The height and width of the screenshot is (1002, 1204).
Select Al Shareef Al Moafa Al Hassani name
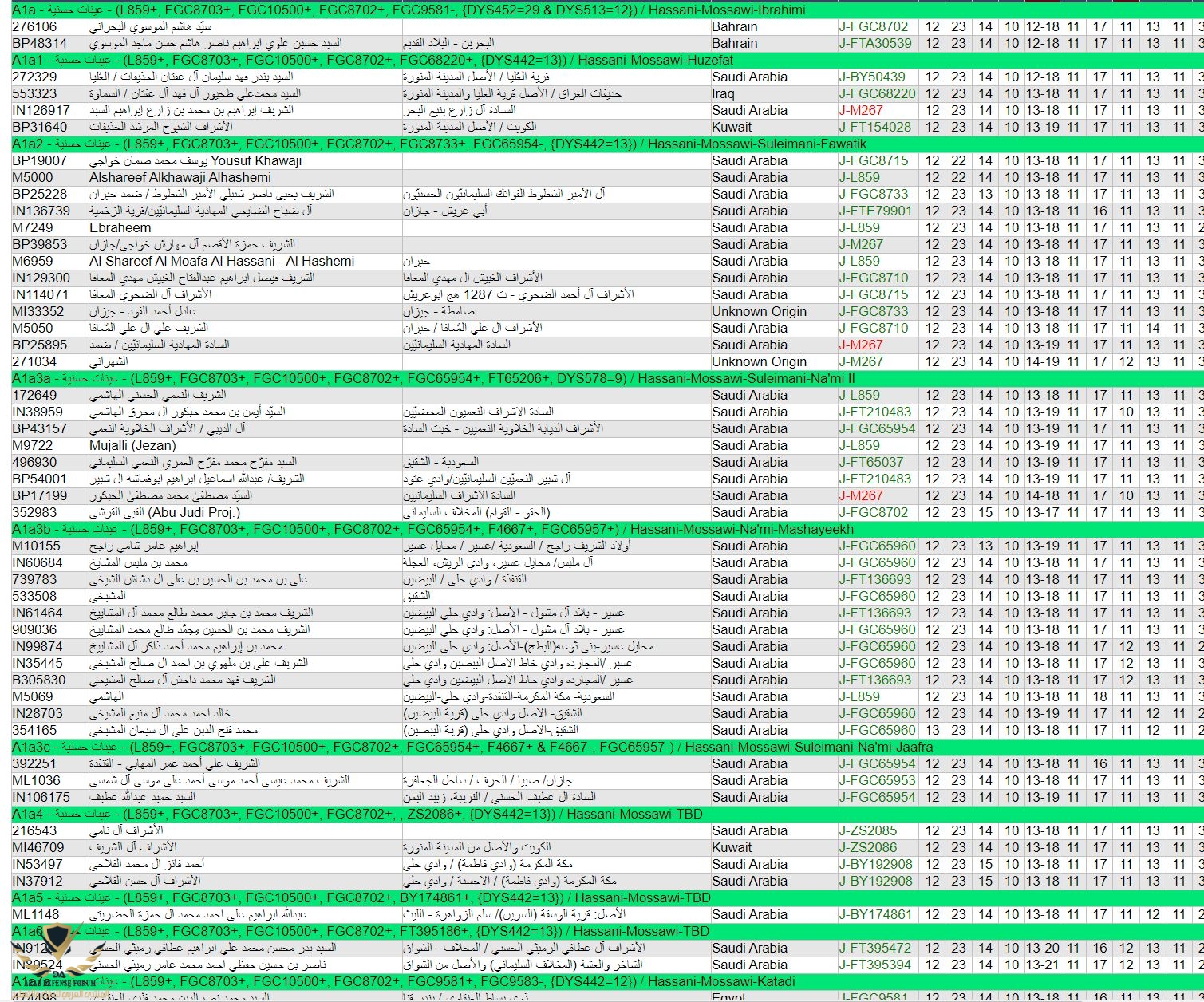point(222,262)
